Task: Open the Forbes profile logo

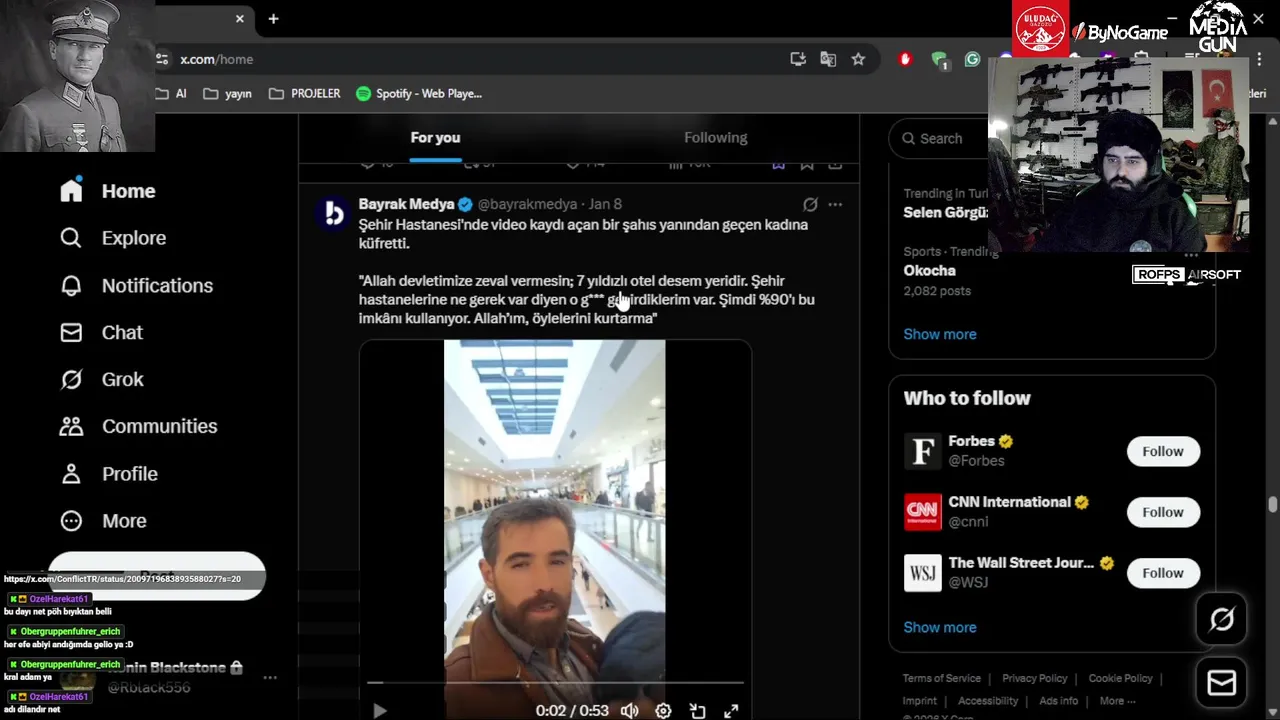Action: pyautogui.click(x=923, y=451)
